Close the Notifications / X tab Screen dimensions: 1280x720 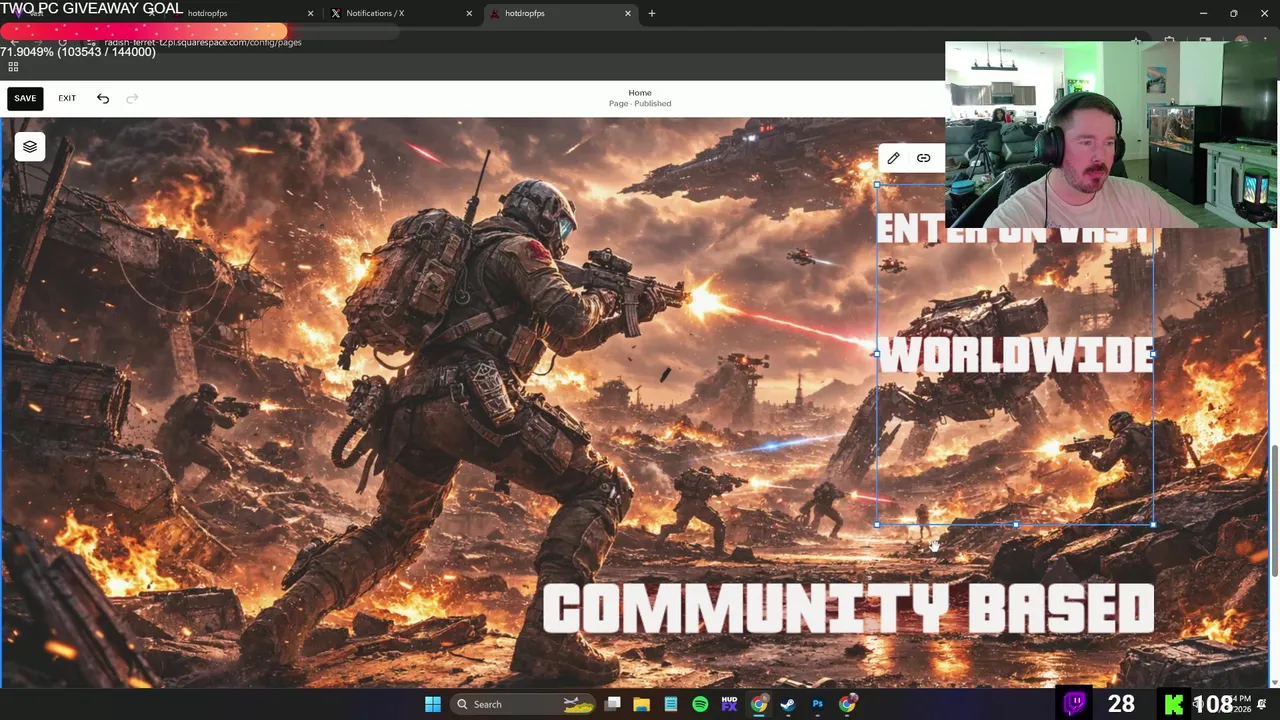(x=469, y=13)
